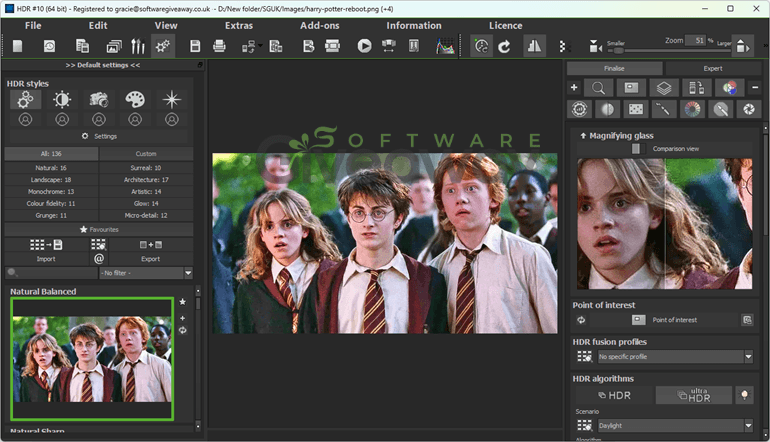Open the Daylight scenario dropdown
Viewport: 770px width, 442px height.
(x=675, y=425)
